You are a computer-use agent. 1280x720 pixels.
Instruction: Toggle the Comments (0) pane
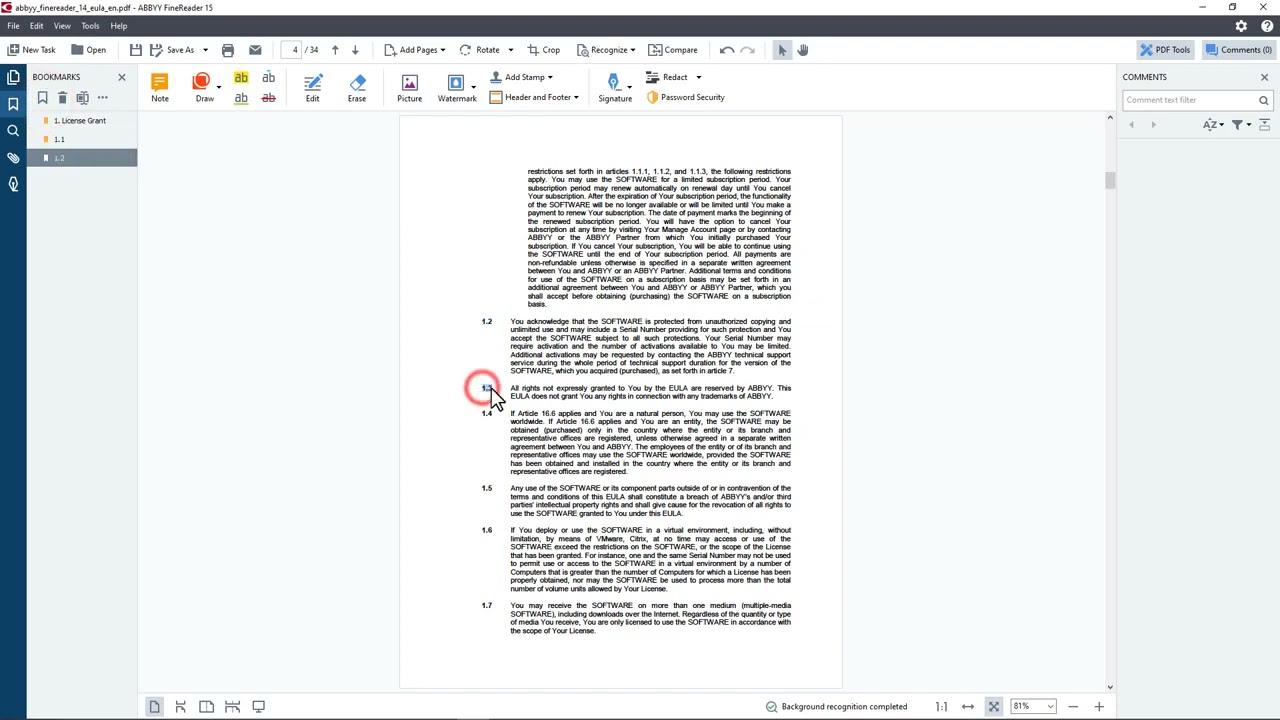(1238, 50)
